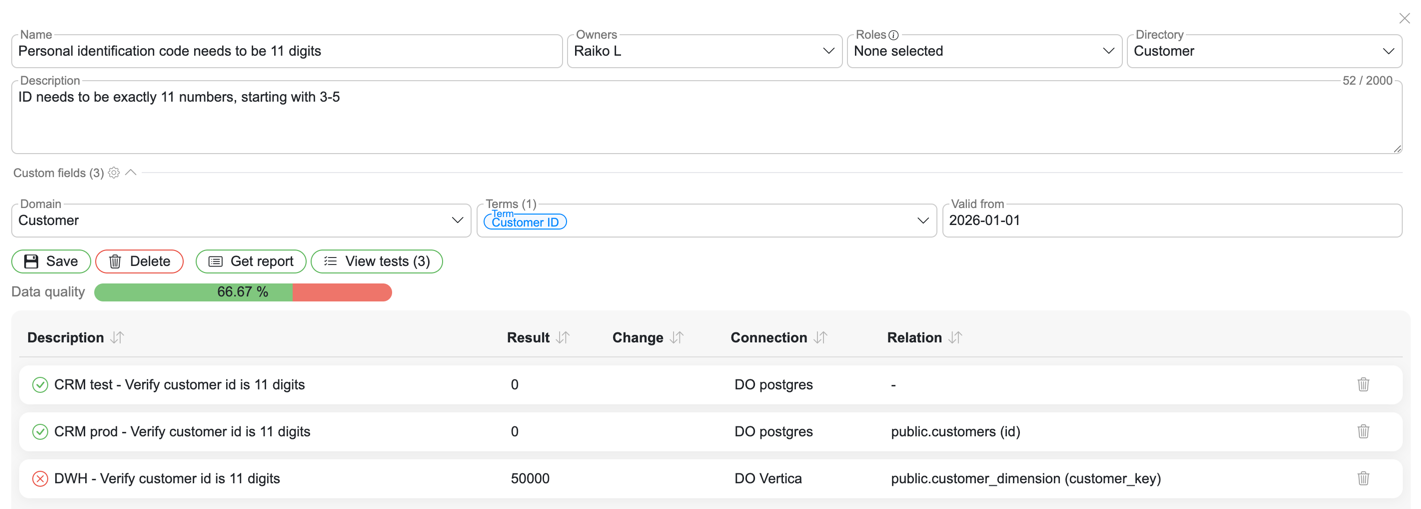Remove DWH test using its trash icon

coord(1363,479)
